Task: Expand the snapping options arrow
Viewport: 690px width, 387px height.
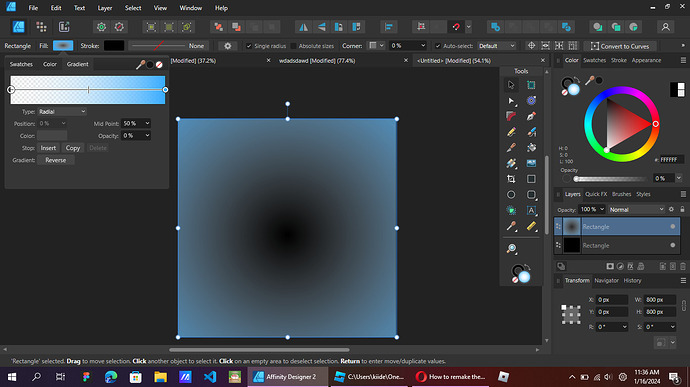Action: coord(469,27)
